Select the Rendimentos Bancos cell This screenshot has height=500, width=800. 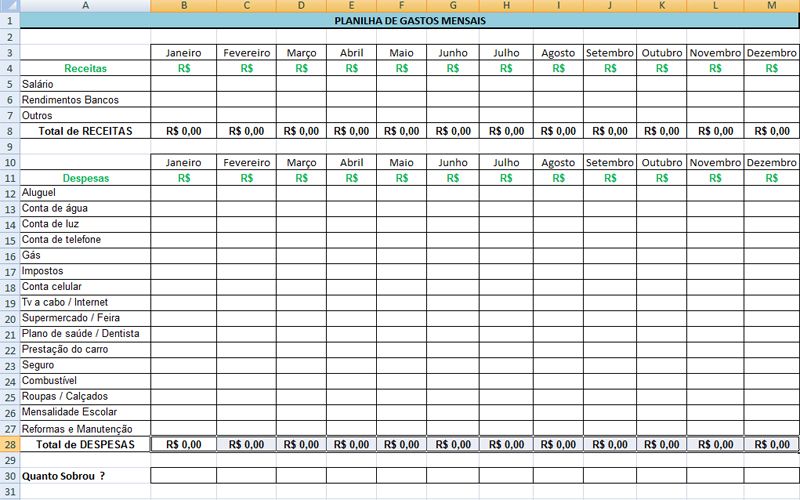click(x=85, y=100)
